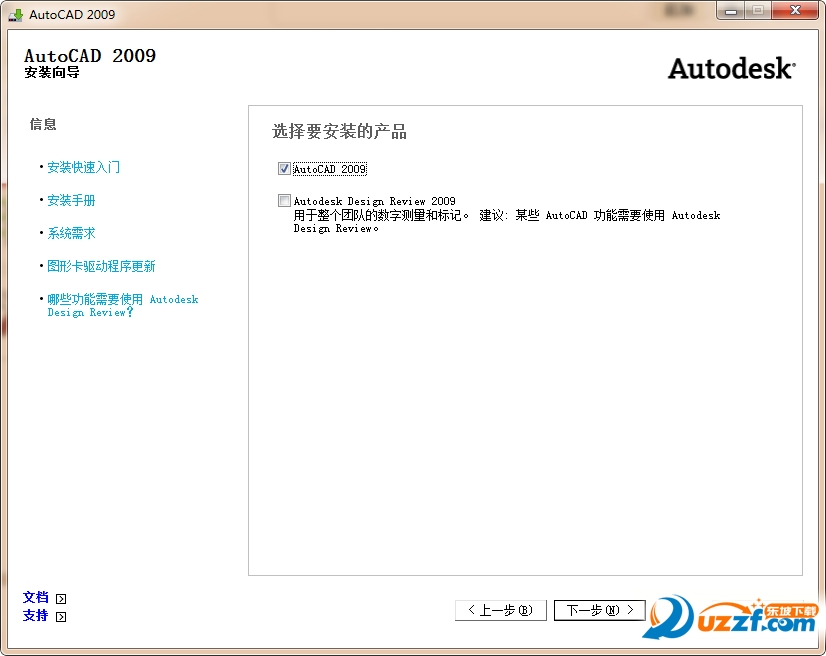Click the 安装向导 subtitle text

coord(52,72)
